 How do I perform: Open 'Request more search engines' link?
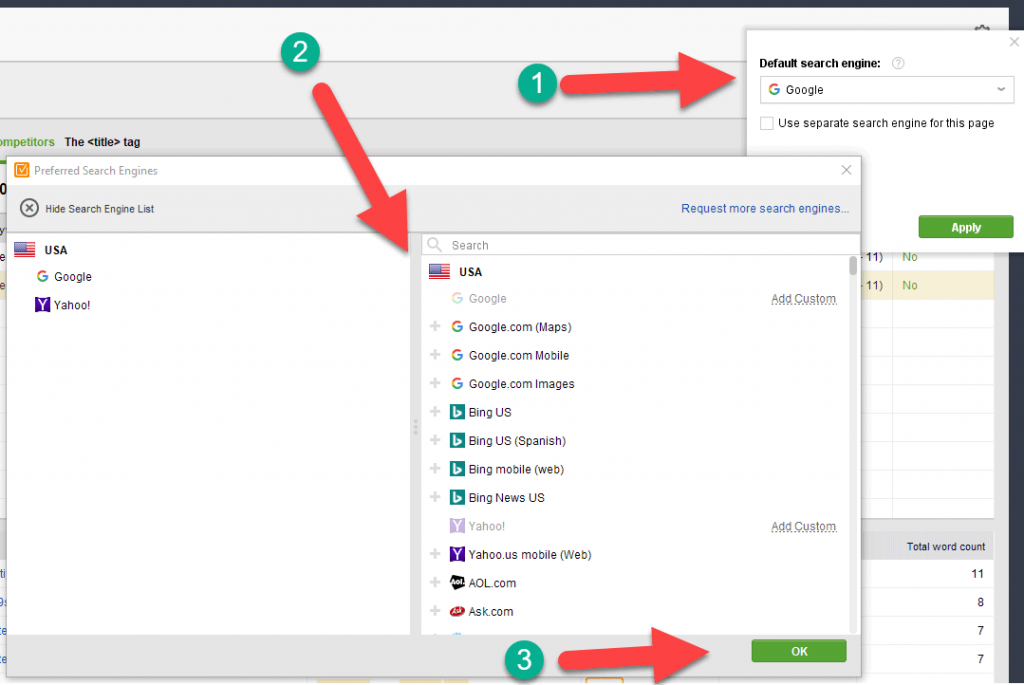coord(764,208)
